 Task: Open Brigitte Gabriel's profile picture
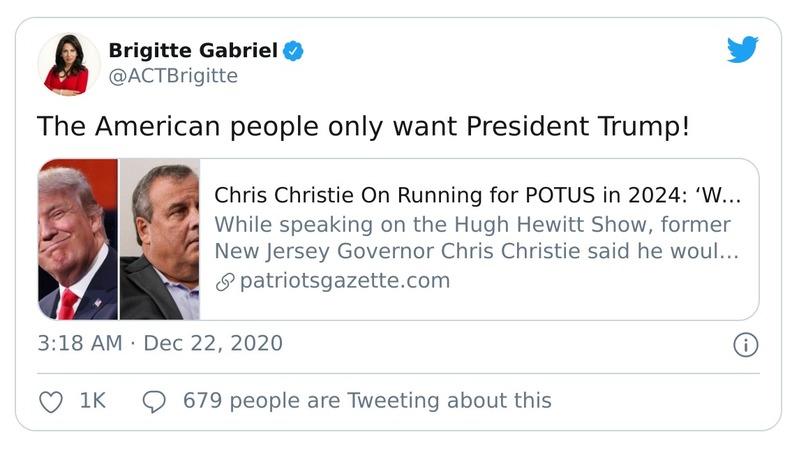(69, 64)
